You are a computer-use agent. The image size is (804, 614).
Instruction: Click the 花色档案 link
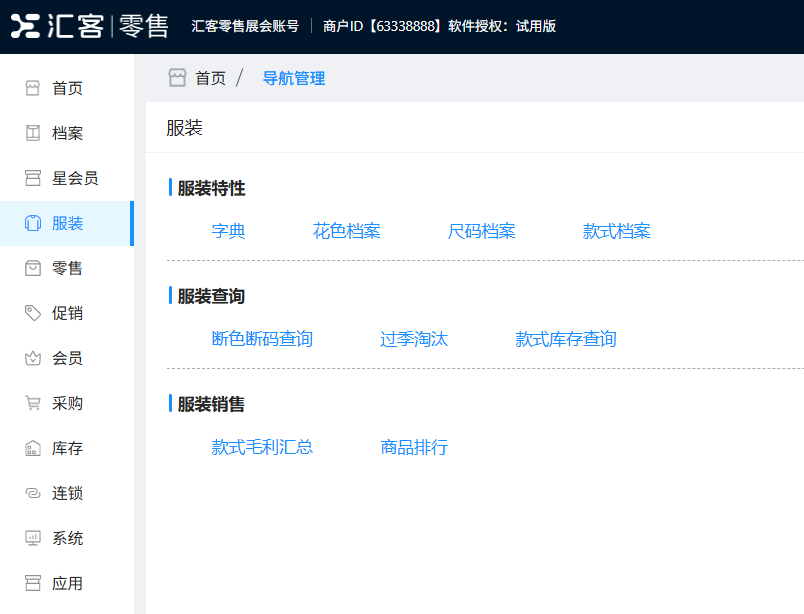point(347,230)
